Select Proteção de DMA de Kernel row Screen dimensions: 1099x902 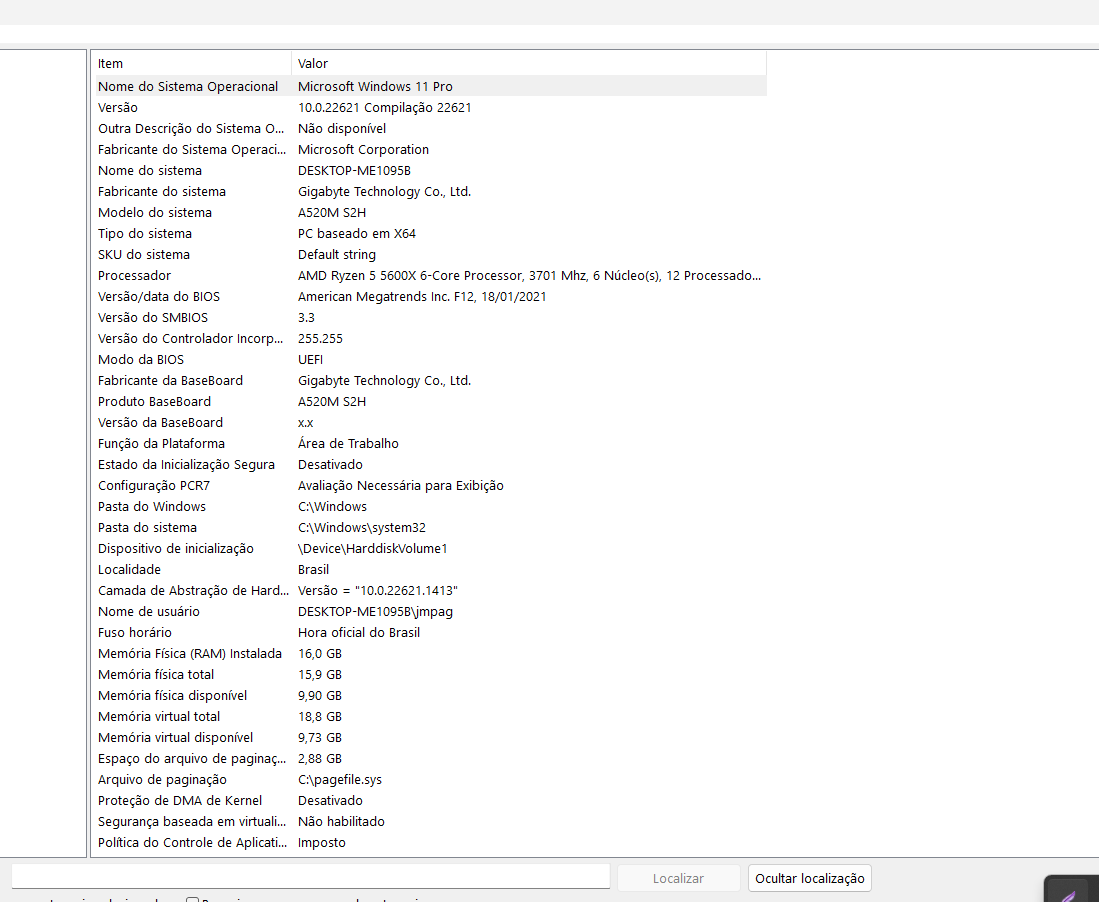[x=430, y=801]
